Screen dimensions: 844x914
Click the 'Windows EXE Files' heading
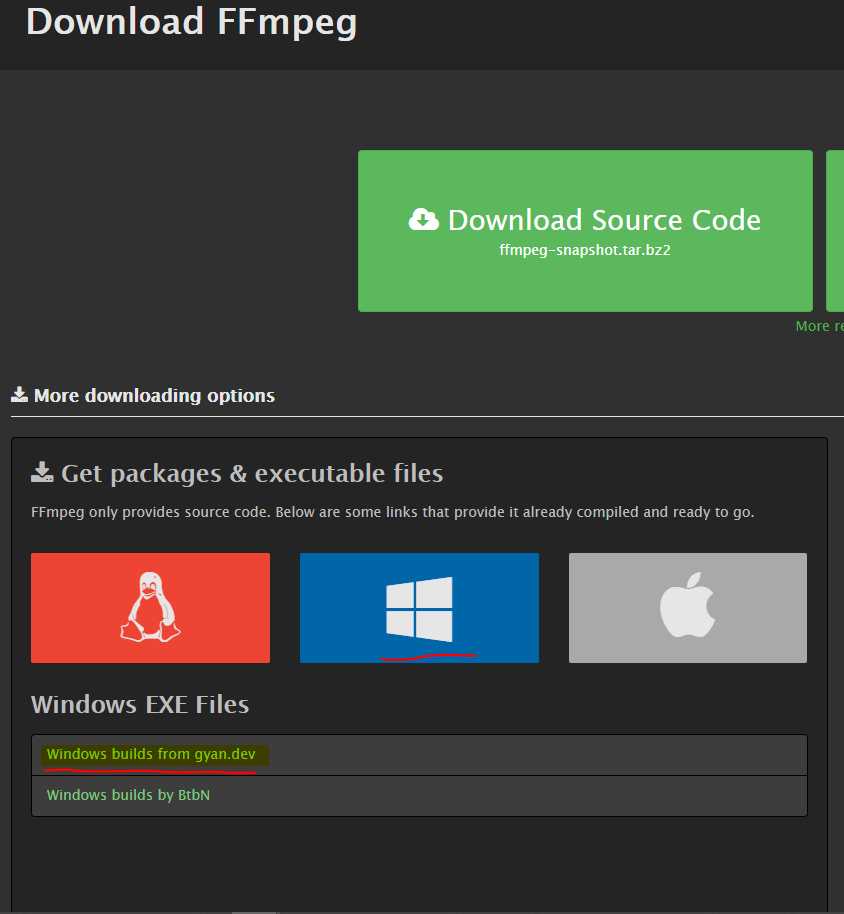tap(140, 705)
